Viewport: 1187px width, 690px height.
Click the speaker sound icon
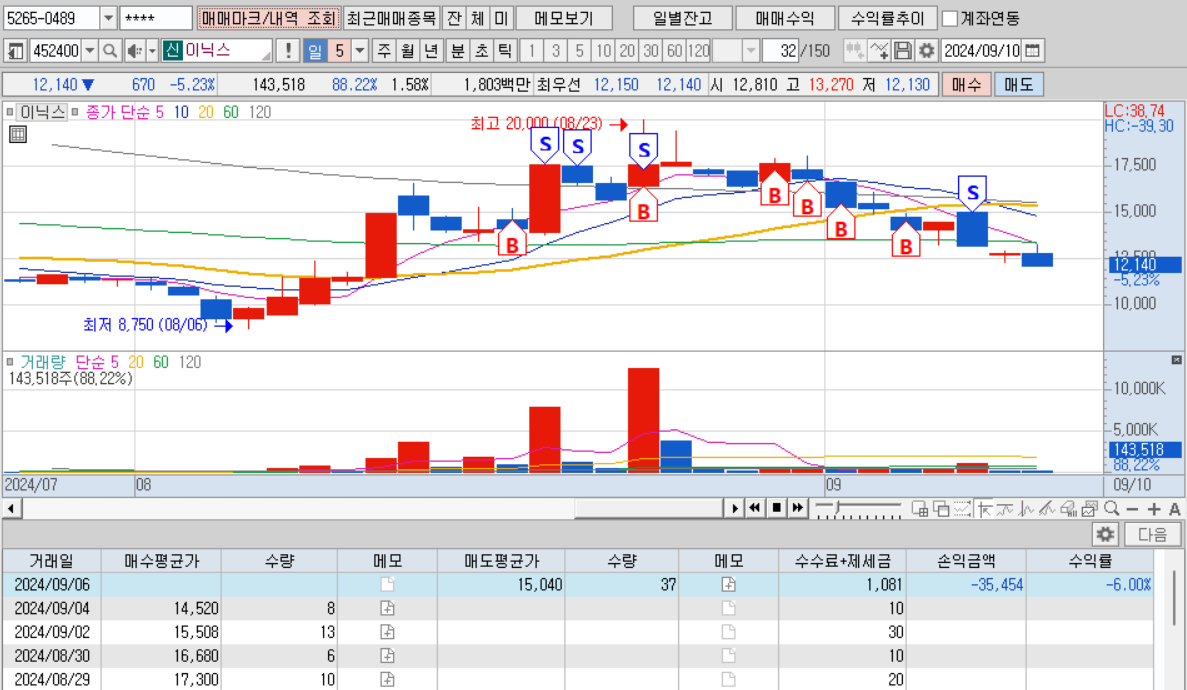click(134, 51)
